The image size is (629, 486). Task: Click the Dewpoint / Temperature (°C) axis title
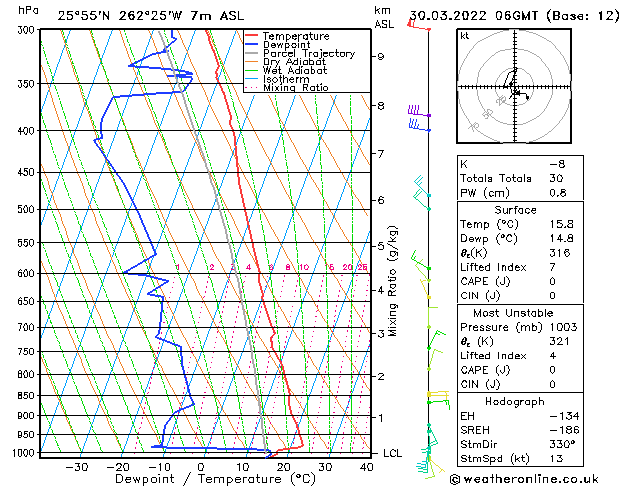(215, 479)
